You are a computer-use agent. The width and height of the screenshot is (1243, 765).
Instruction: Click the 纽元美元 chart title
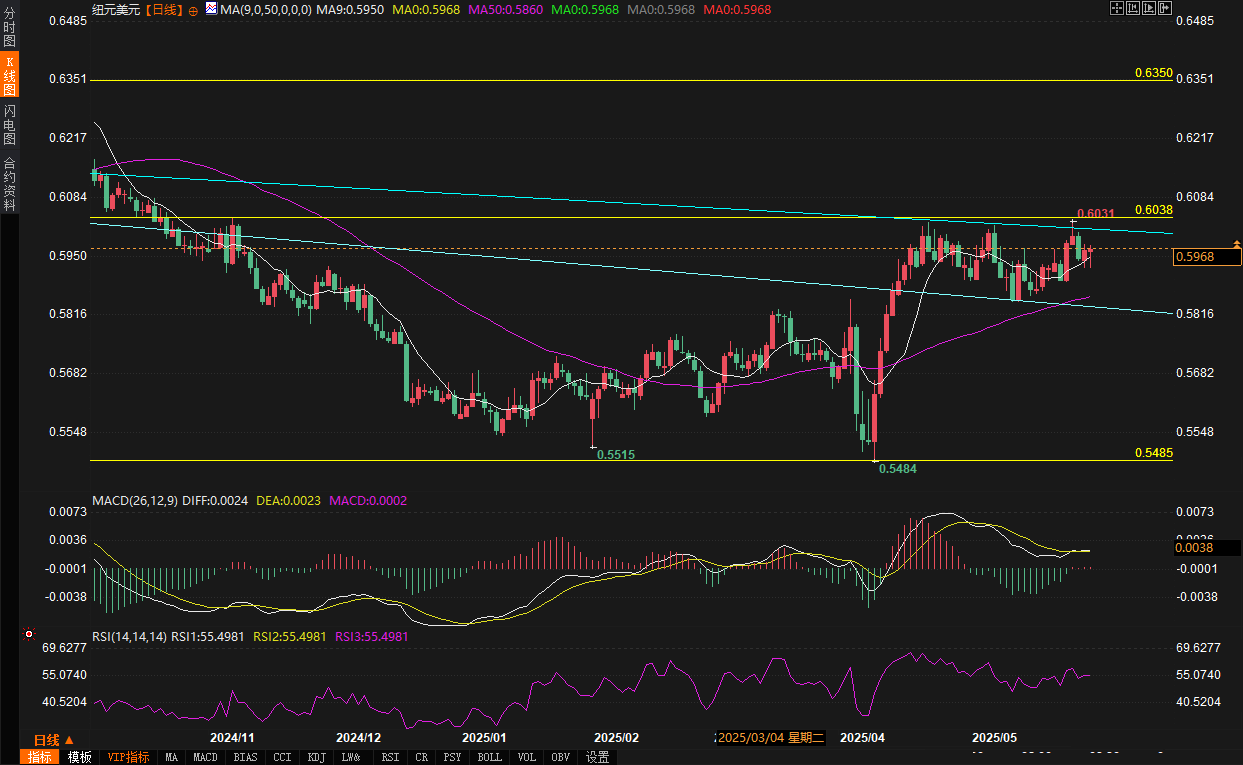pos(115,9)
